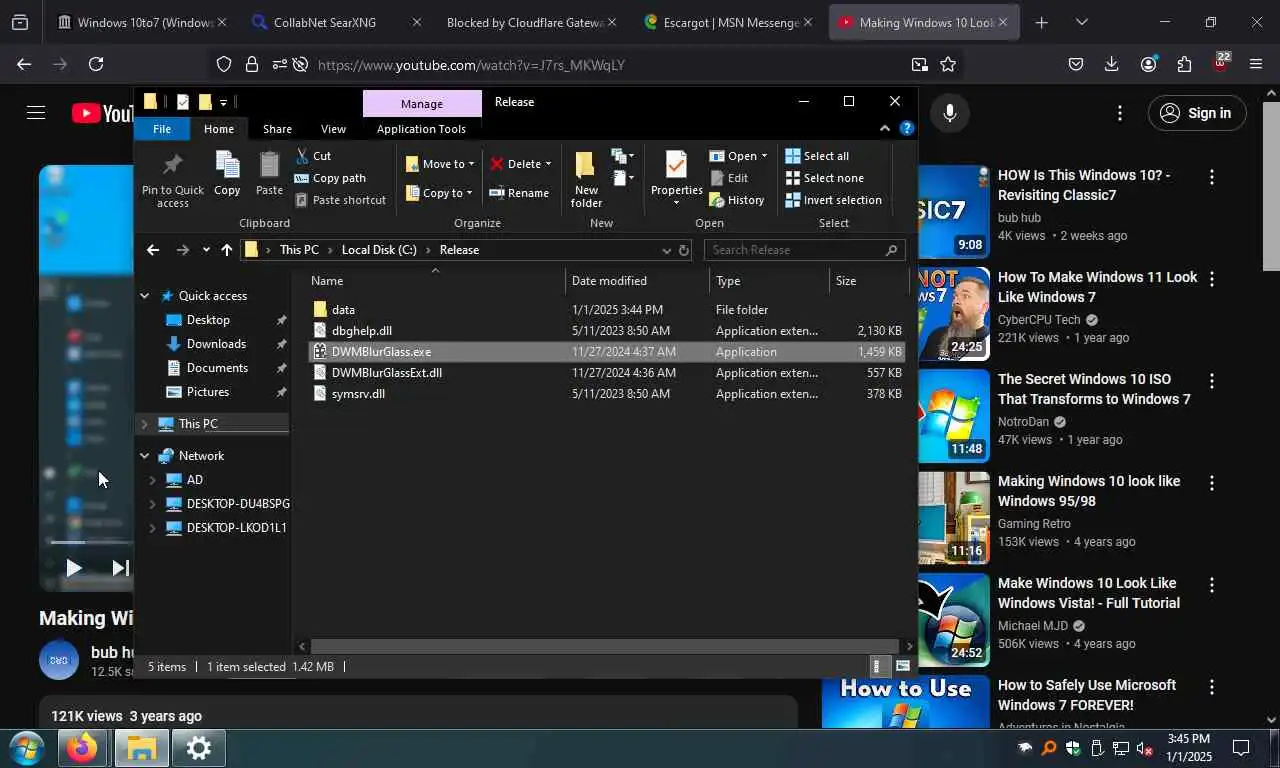The height and width of the screenshot is (768, 1280).
Task: Switch to the Share ribbon tab
Action: tap(277, 129)
